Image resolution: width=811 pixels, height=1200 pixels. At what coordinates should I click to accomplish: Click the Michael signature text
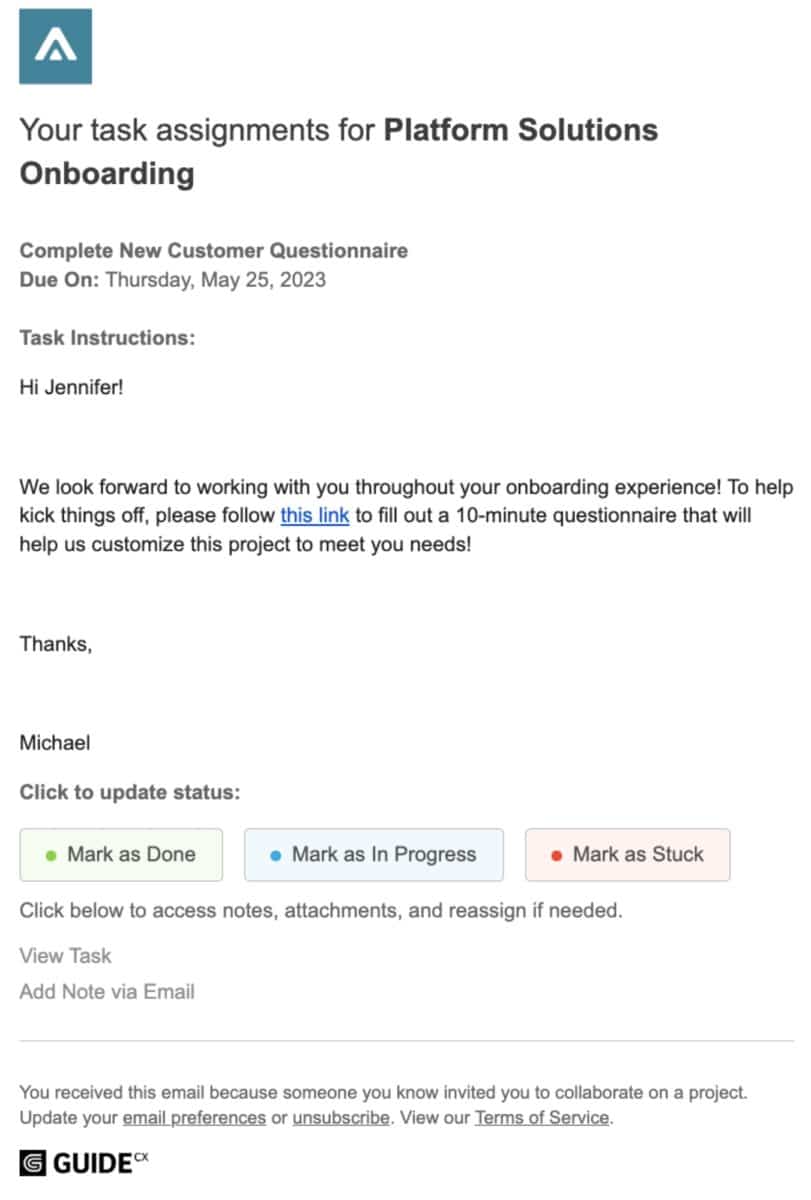click(x=54, y=743)
